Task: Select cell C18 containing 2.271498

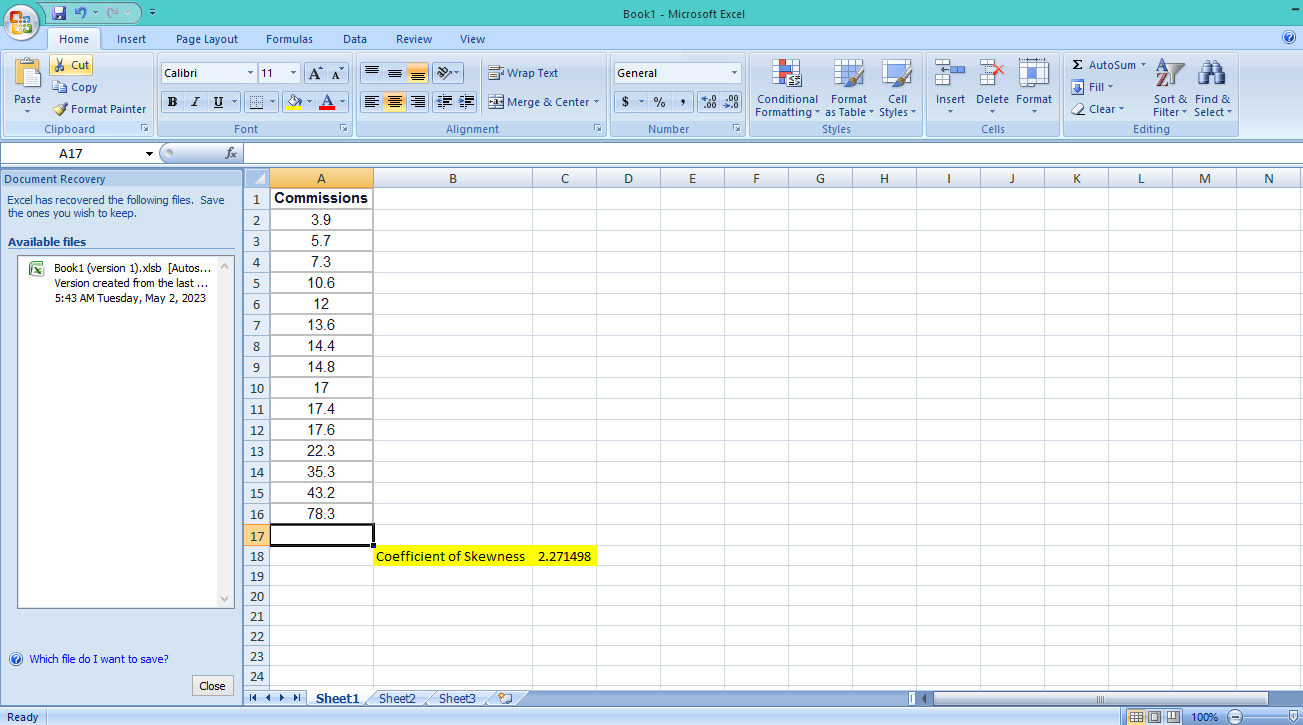Action: coord(564,556)
